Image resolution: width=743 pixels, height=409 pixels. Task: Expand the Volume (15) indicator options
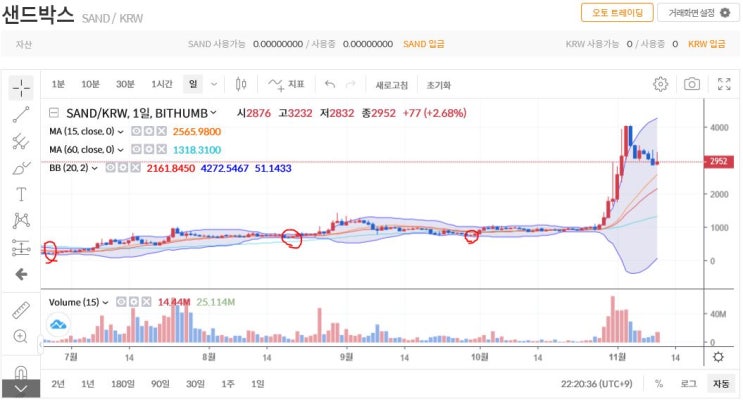[x=105, y=302]
